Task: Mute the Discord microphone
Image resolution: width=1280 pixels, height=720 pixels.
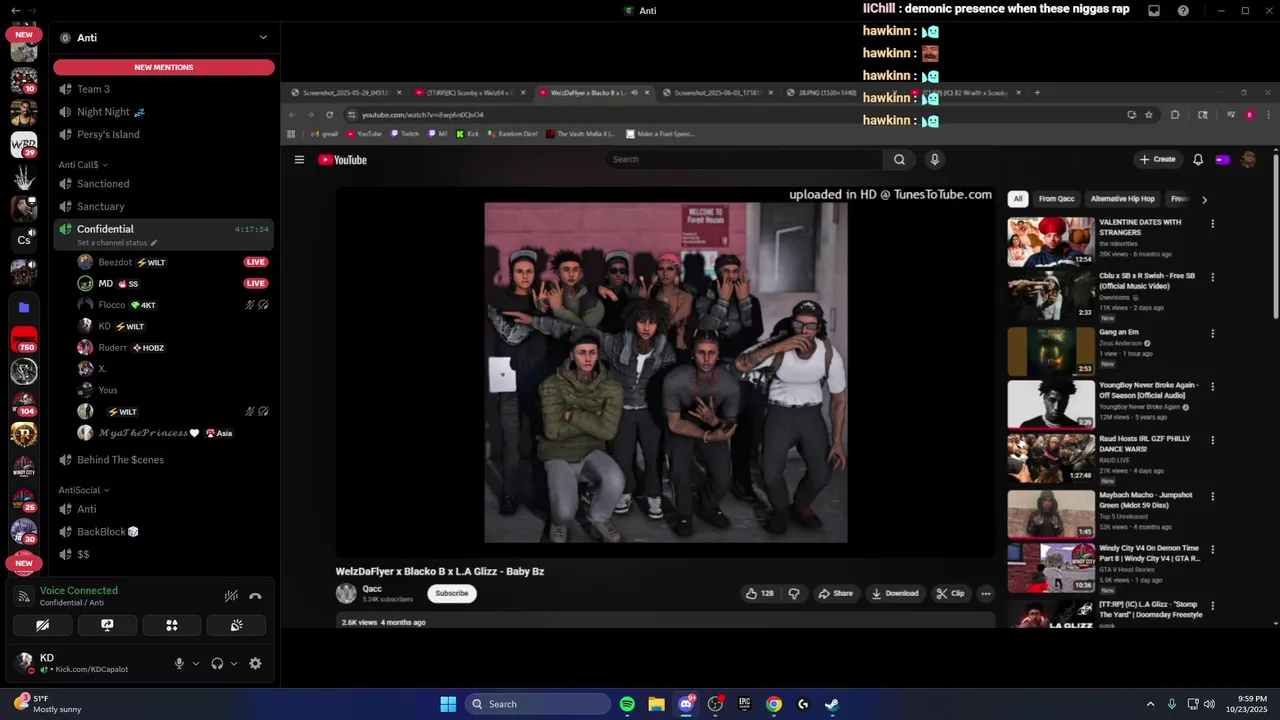Action: pos(180,663)
